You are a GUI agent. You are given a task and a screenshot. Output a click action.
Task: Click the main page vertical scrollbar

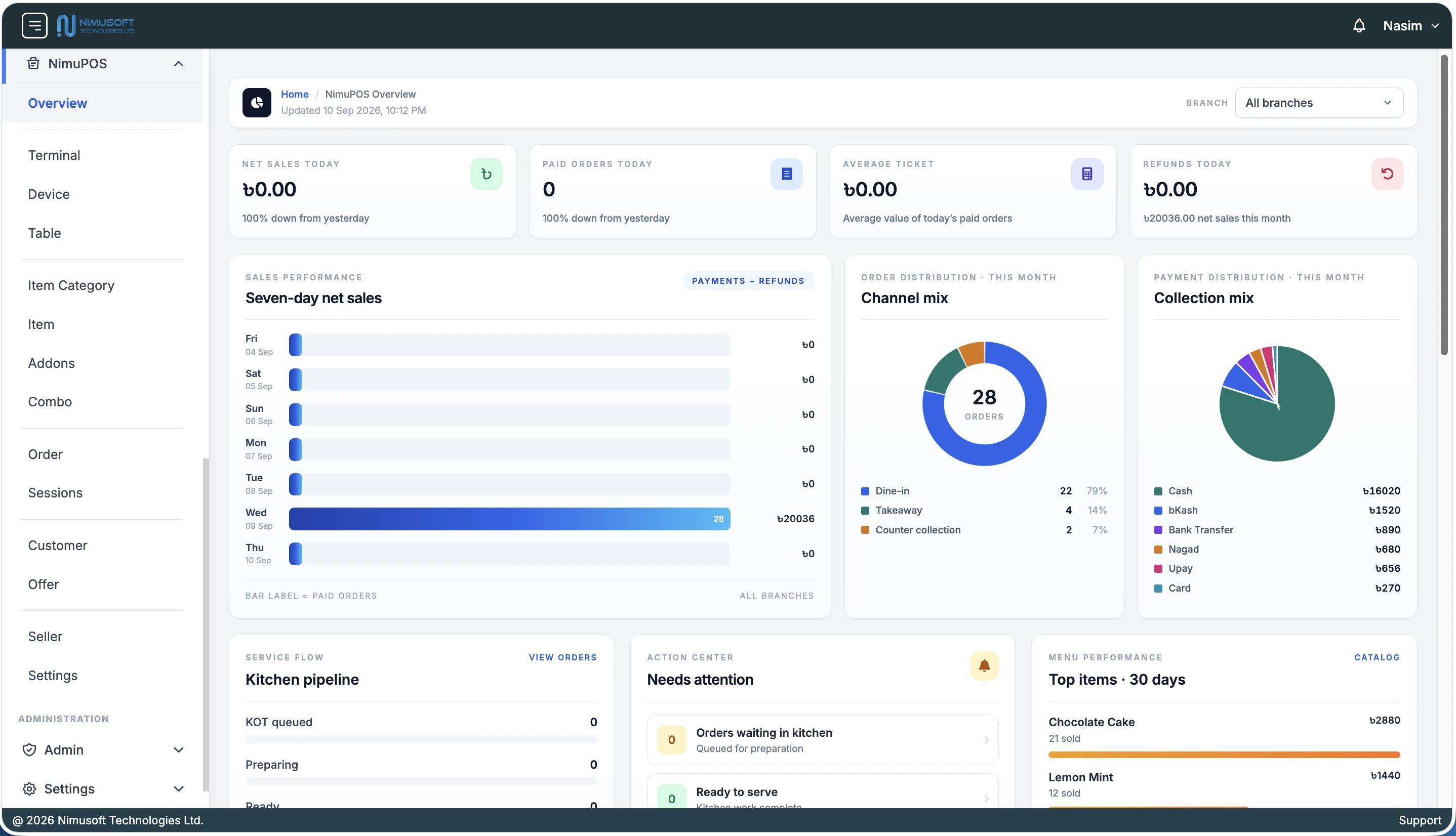(x=1444, y=205)
